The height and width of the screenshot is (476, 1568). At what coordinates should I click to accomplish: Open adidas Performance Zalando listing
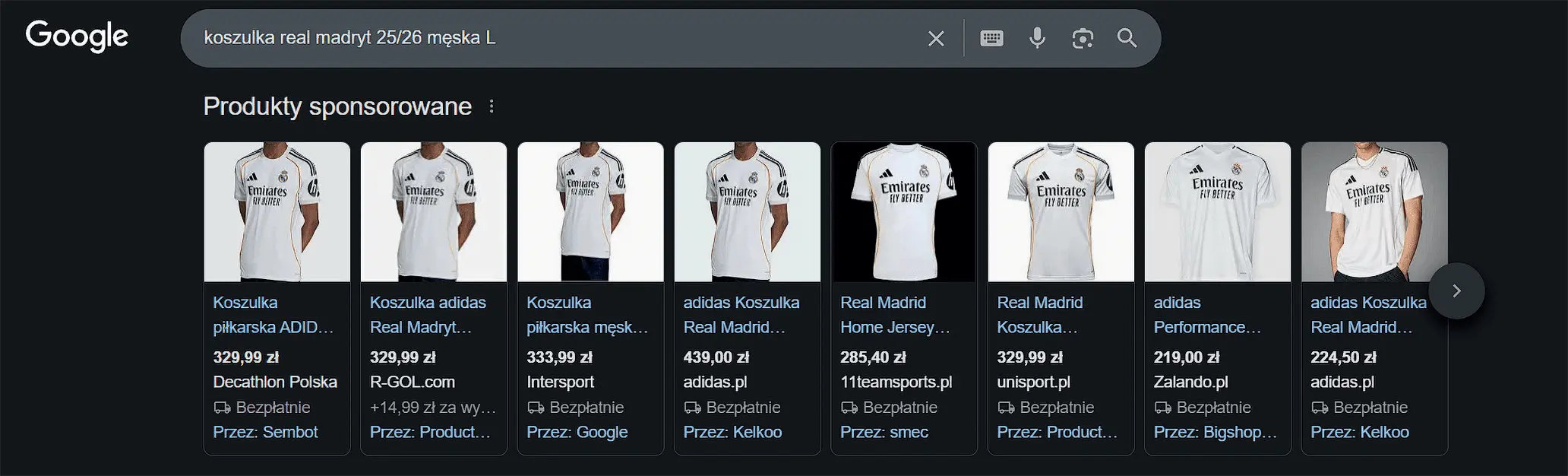click(x=1206, y=315)
